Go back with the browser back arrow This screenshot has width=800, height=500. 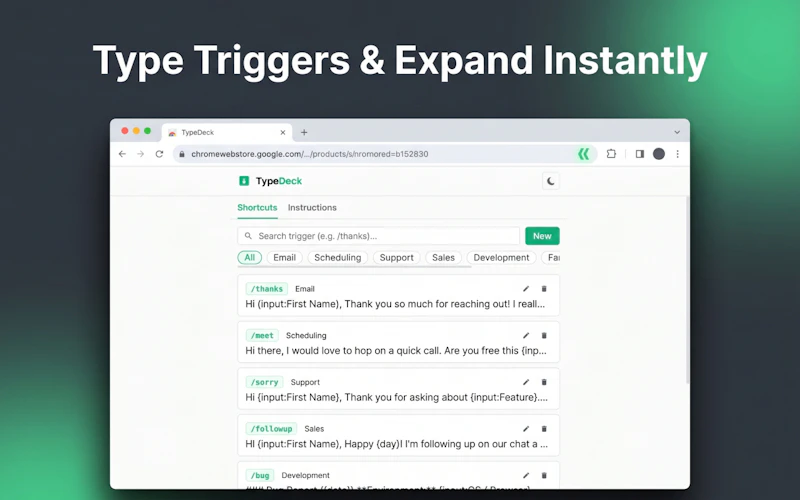(122, 154)
